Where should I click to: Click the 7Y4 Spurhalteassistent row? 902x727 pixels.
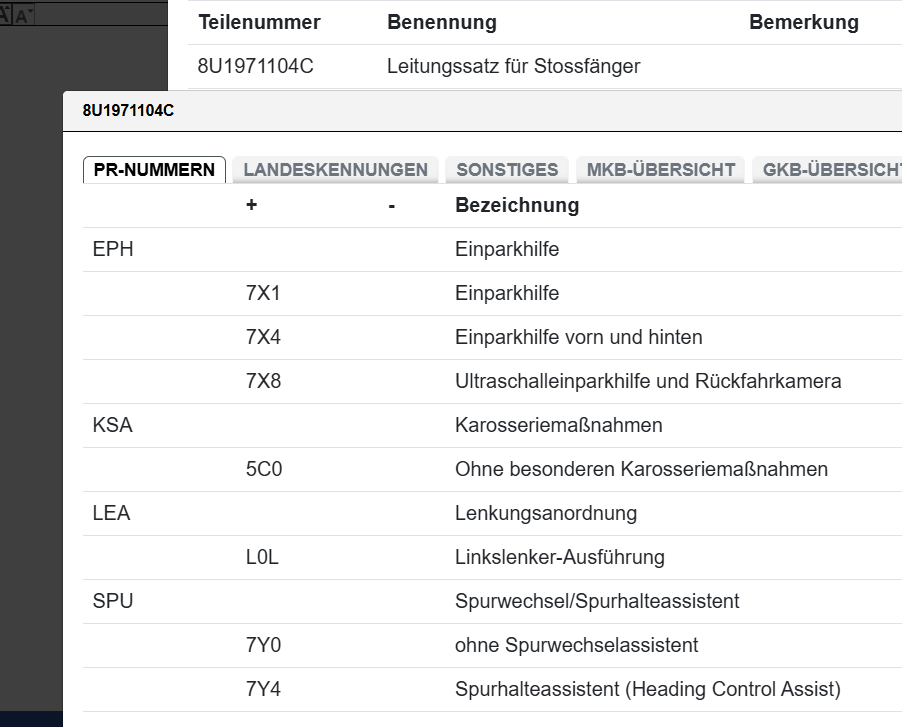[647, 690]
